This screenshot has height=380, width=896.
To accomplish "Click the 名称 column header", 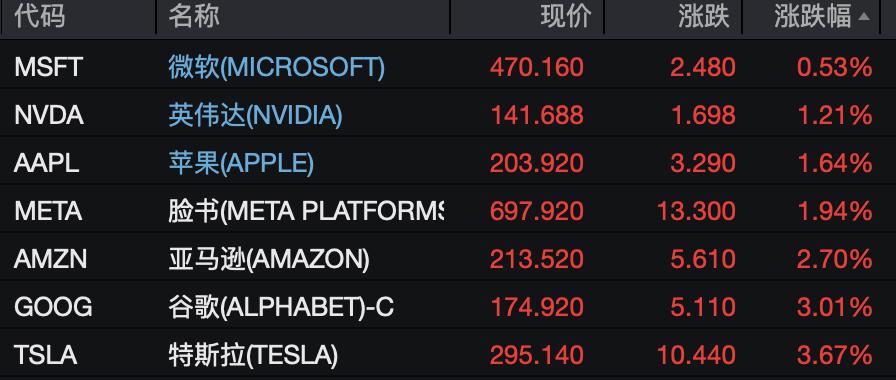I will (194, 16).
